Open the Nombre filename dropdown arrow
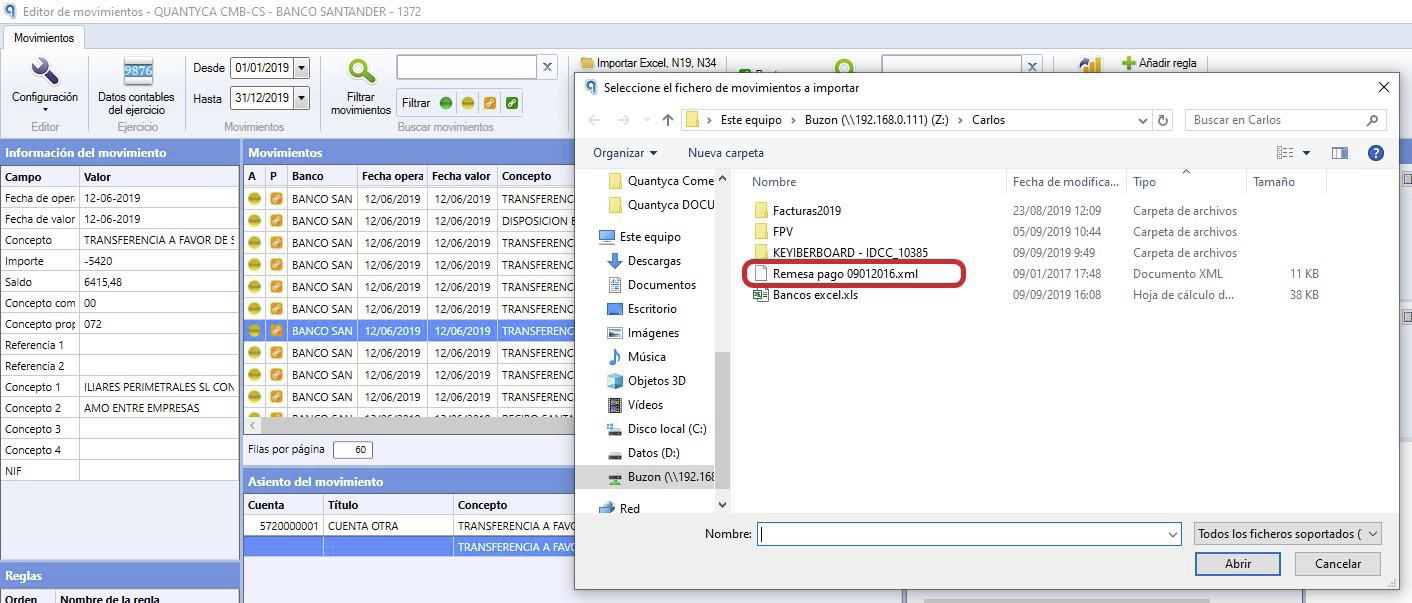Viewport: 1412px width, 603px height. coord(1173,534)
